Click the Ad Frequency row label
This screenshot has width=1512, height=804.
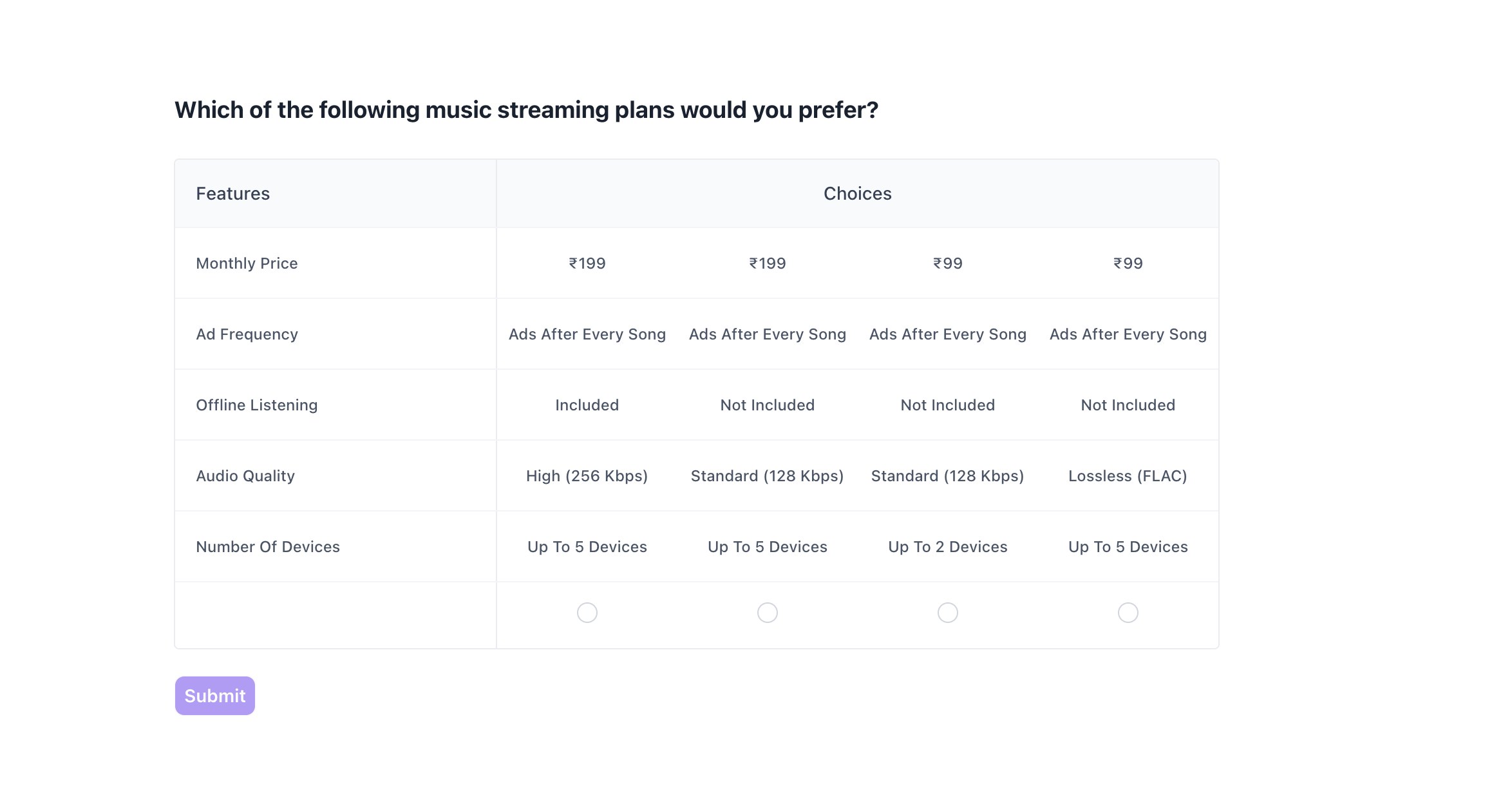pyautogui.click(x=247, y=334)
